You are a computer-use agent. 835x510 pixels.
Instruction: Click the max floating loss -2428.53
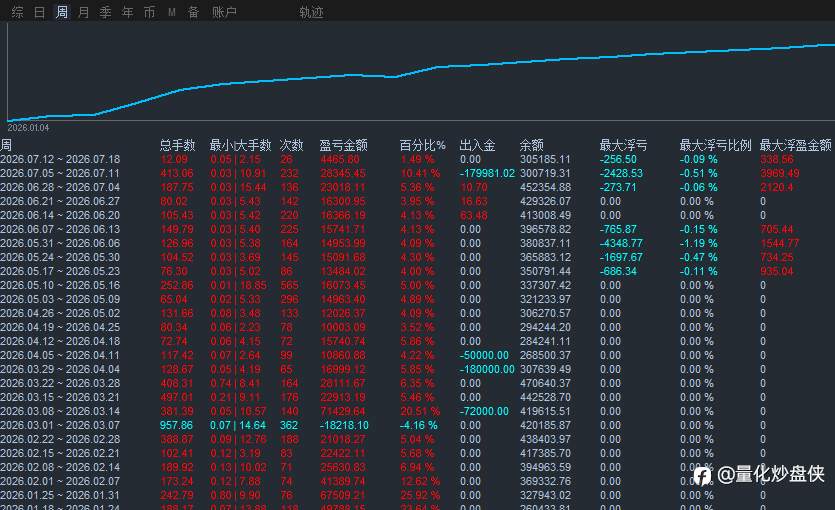(x=621, y=173)
